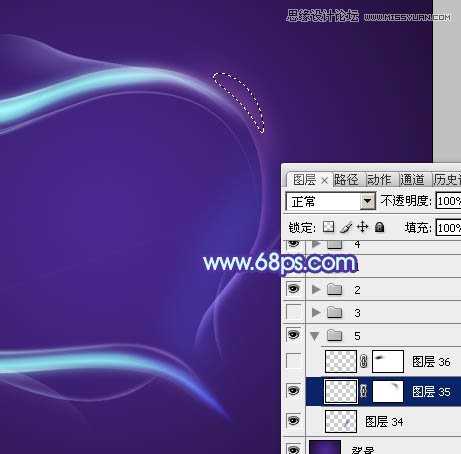Screen dimensions: 461x454
Task: Select 图层 34 layer thumbnail
Action: (x=341, y=421)
